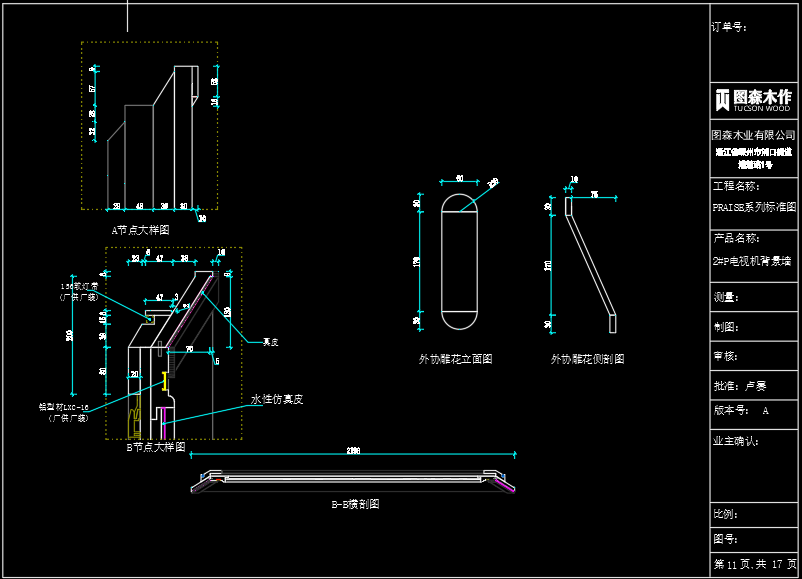Click the B-B horizontal cross-section drawing
802x579 pixels.
pyautogui.click(x=355, y=481)
